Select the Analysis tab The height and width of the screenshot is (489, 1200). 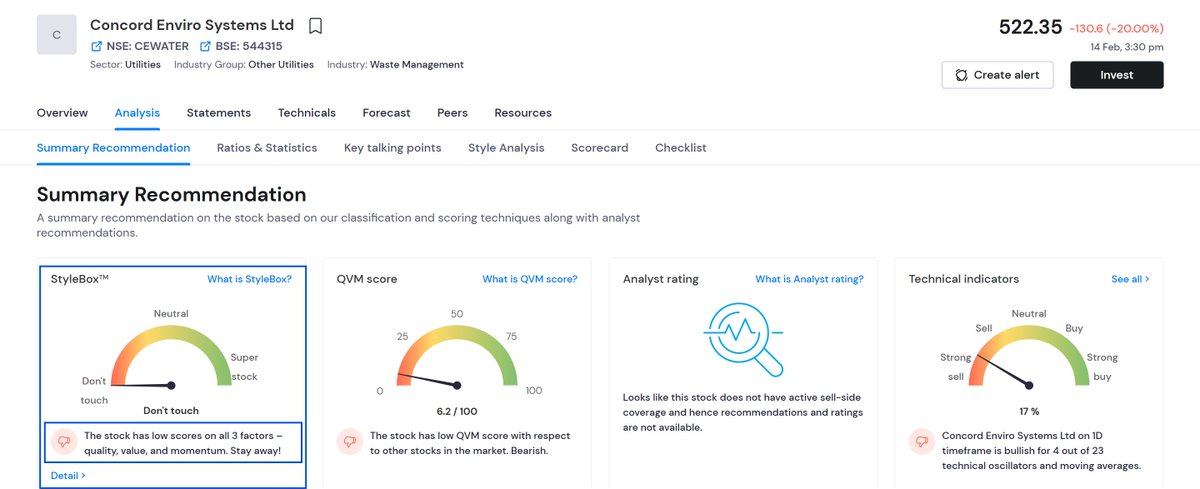137,113
